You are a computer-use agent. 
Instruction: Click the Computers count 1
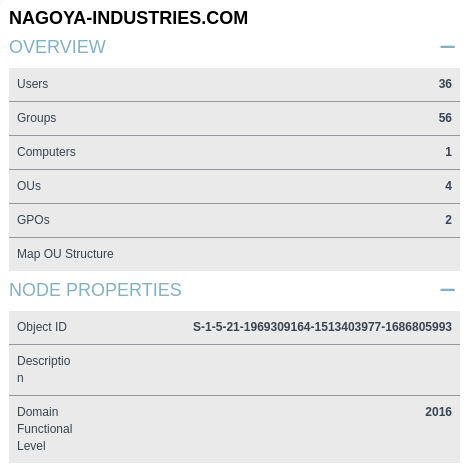(x=449, y=152)
